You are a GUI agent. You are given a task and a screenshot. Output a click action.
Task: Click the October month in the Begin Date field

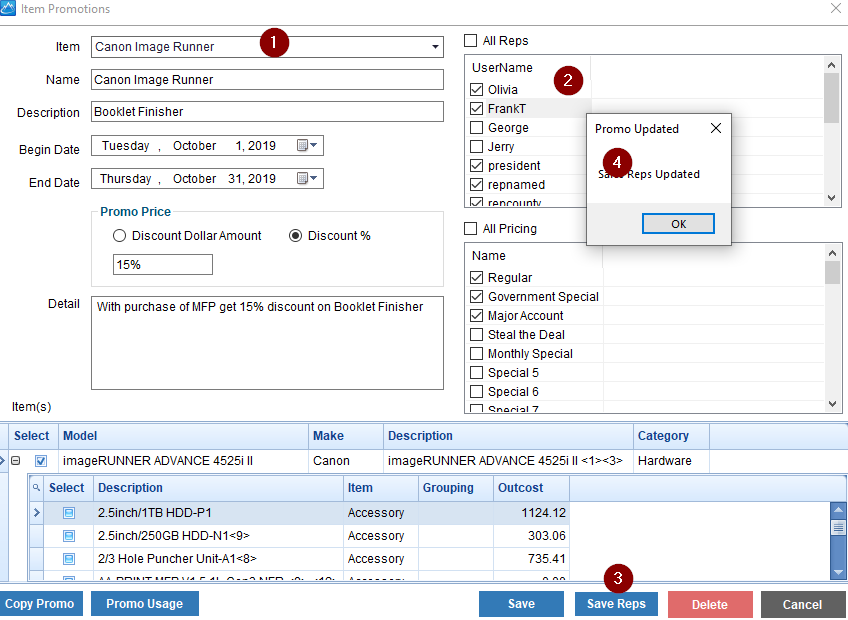pyautogui.click(x=194, y=146)
